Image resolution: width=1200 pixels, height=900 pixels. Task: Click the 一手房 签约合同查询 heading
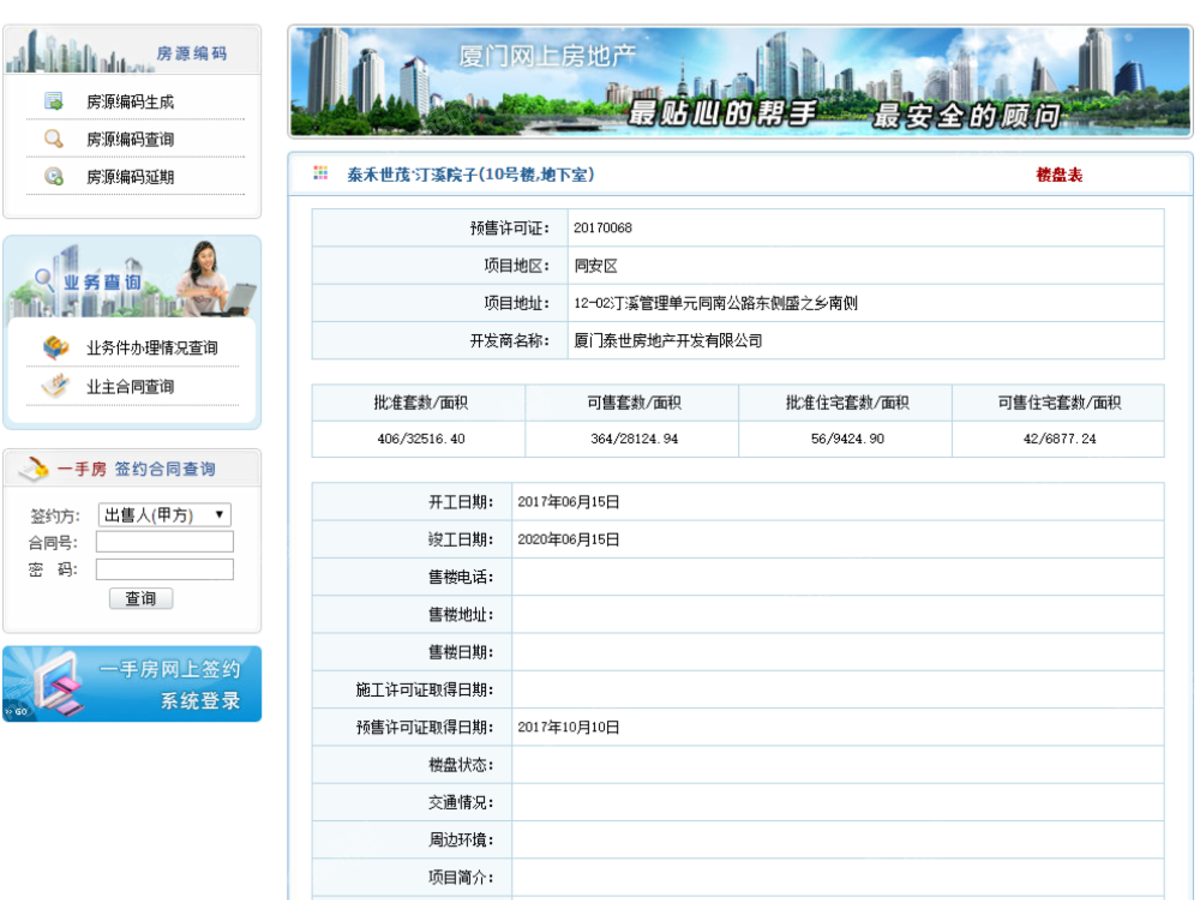pos(135,469)
